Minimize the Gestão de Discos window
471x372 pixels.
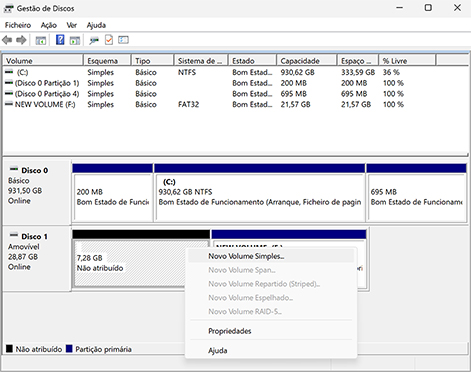(399, 8)
